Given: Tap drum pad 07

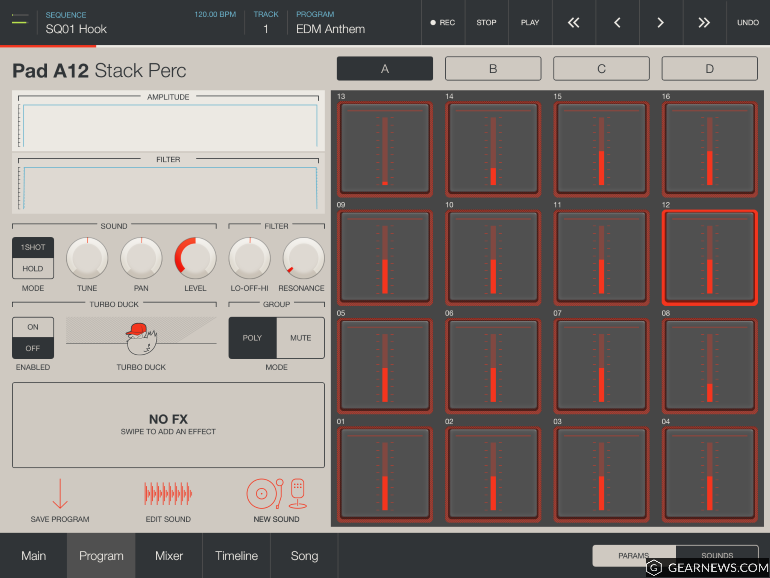Looking at the screenshot, I should (x=602, y=365).
